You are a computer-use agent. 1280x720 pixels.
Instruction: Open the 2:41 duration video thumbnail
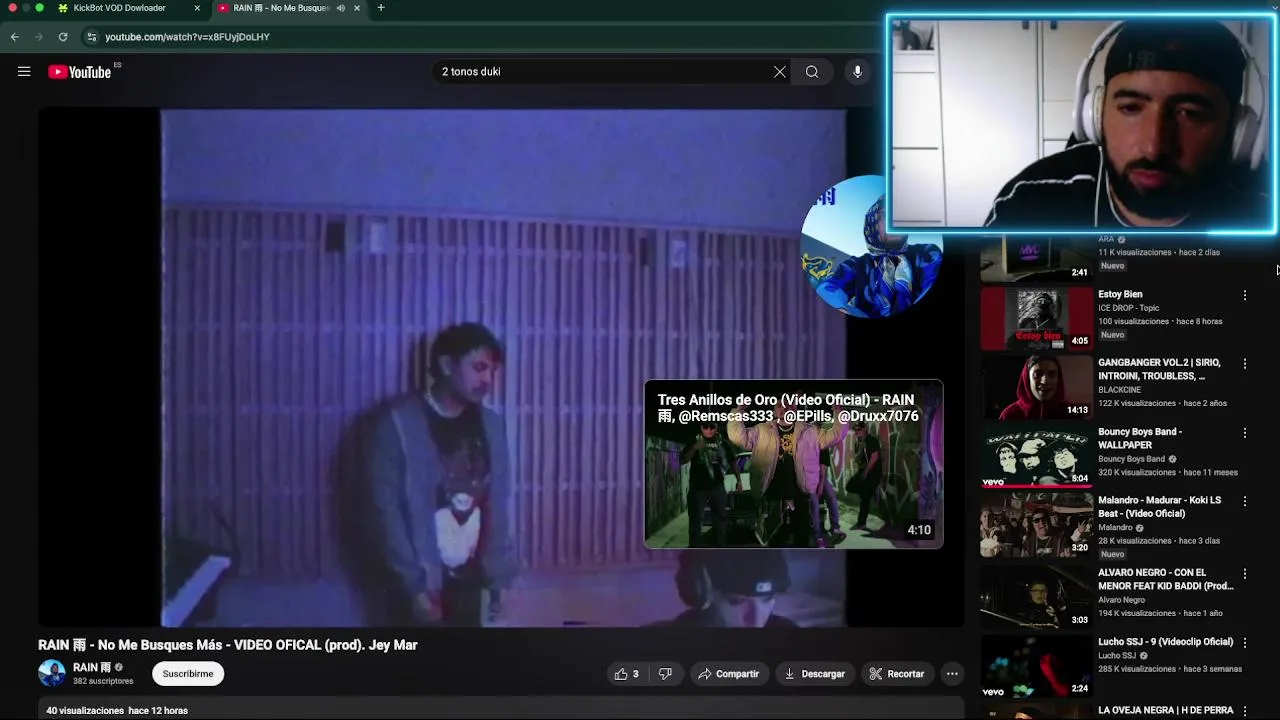click(x=1036, y=258)
